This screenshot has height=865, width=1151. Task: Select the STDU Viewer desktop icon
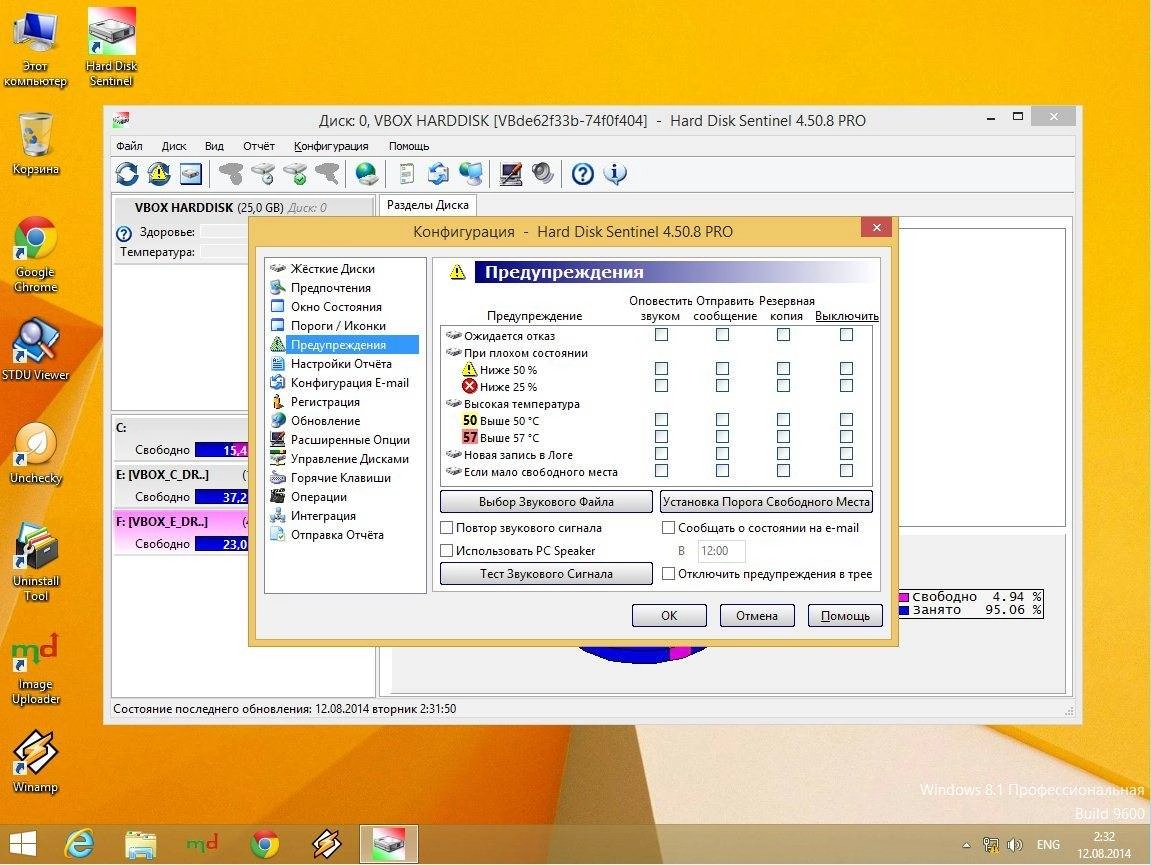pyautogui.click(x=35, y=350)
